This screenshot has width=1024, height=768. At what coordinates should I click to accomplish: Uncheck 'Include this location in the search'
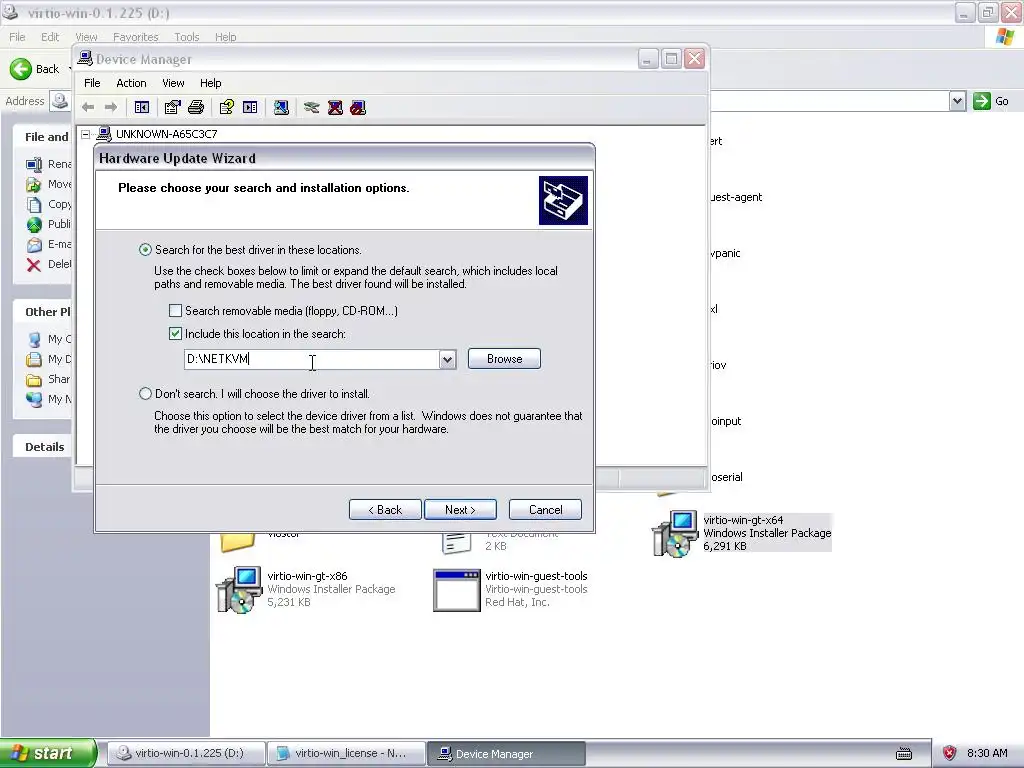pyautogui.click(x=175, y=334)
